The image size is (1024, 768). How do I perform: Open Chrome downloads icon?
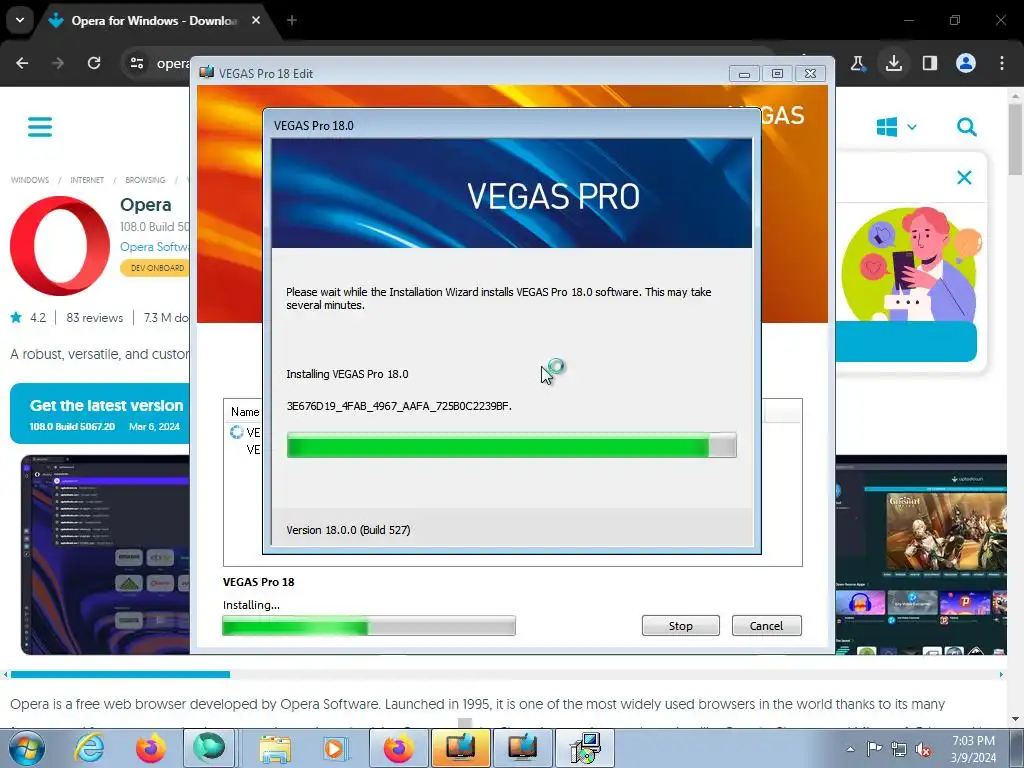click(893, 63)
